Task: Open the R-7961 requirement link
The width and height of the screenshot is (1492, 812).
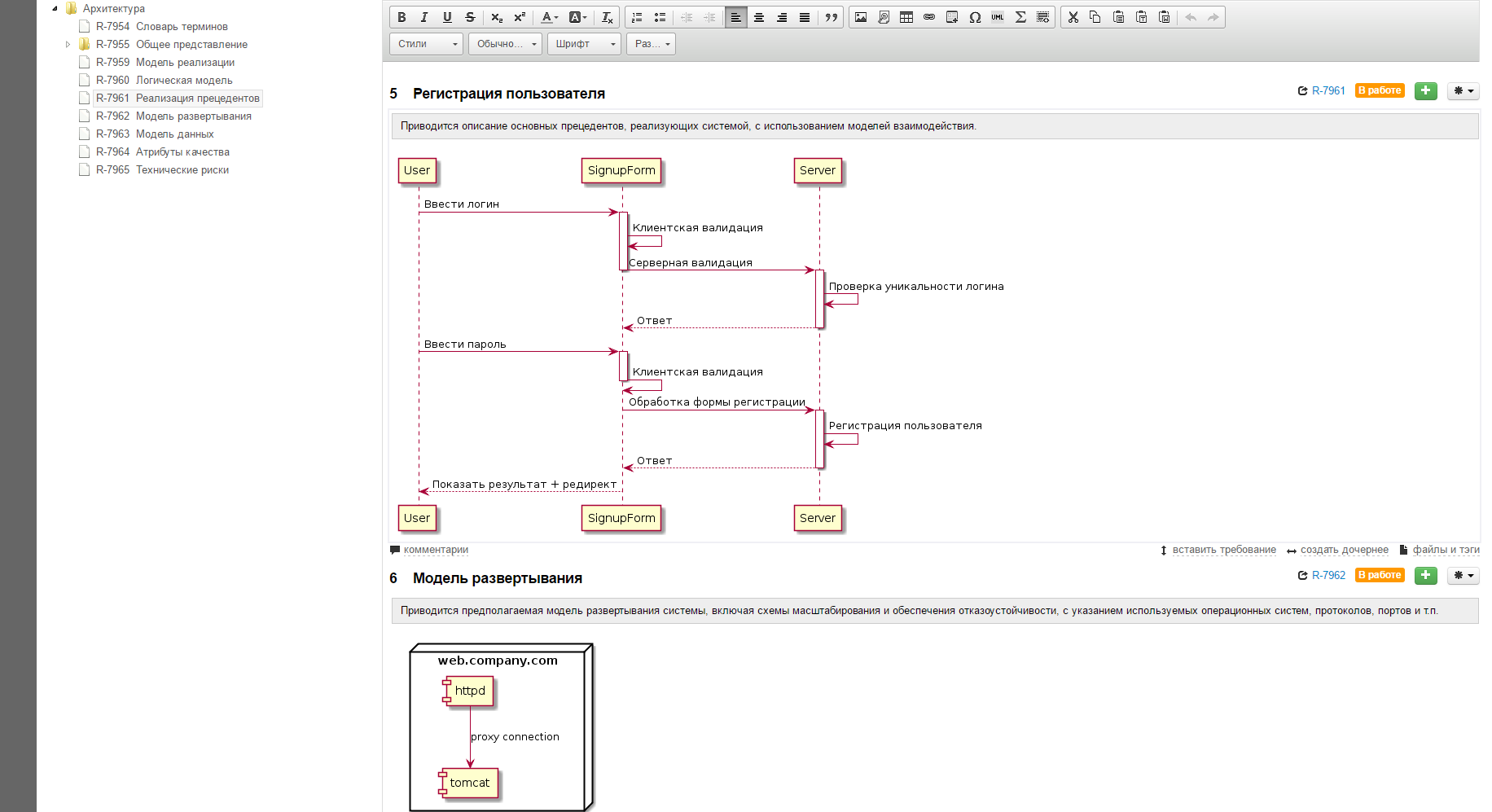Action: pyautogui.click(x=1328, y=91)
